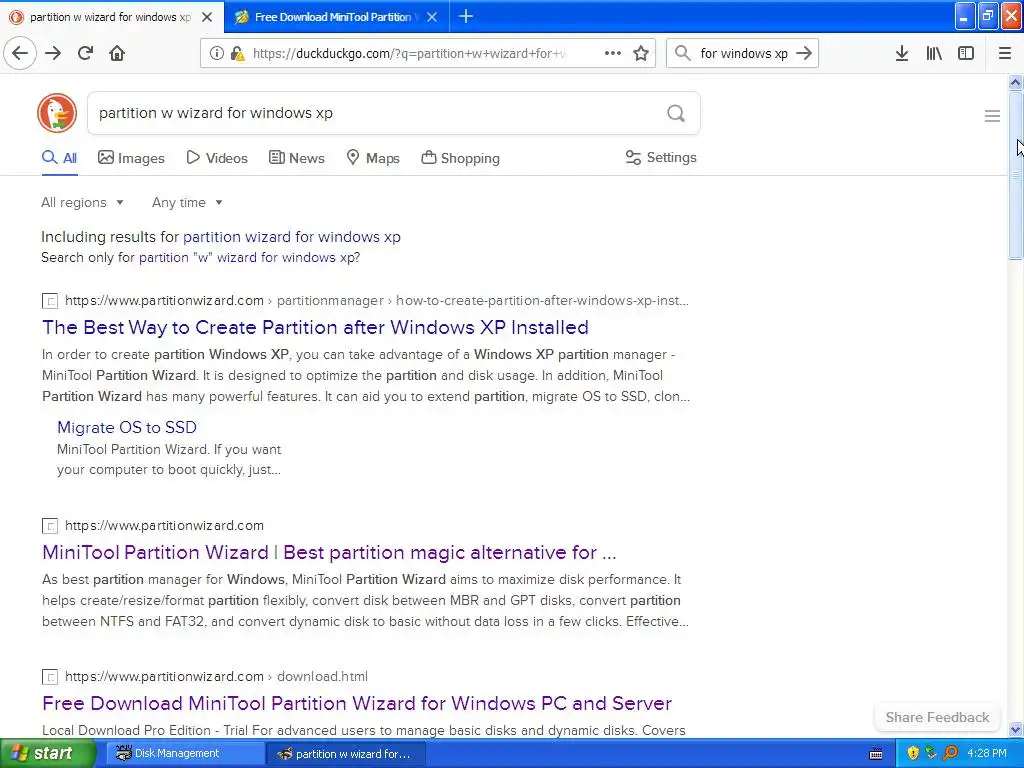Image resolution: width=1024 pixels, height=768 pixels.
Task: Open the Migrate OS to SSD sublink
Action: tap(127, 427)
